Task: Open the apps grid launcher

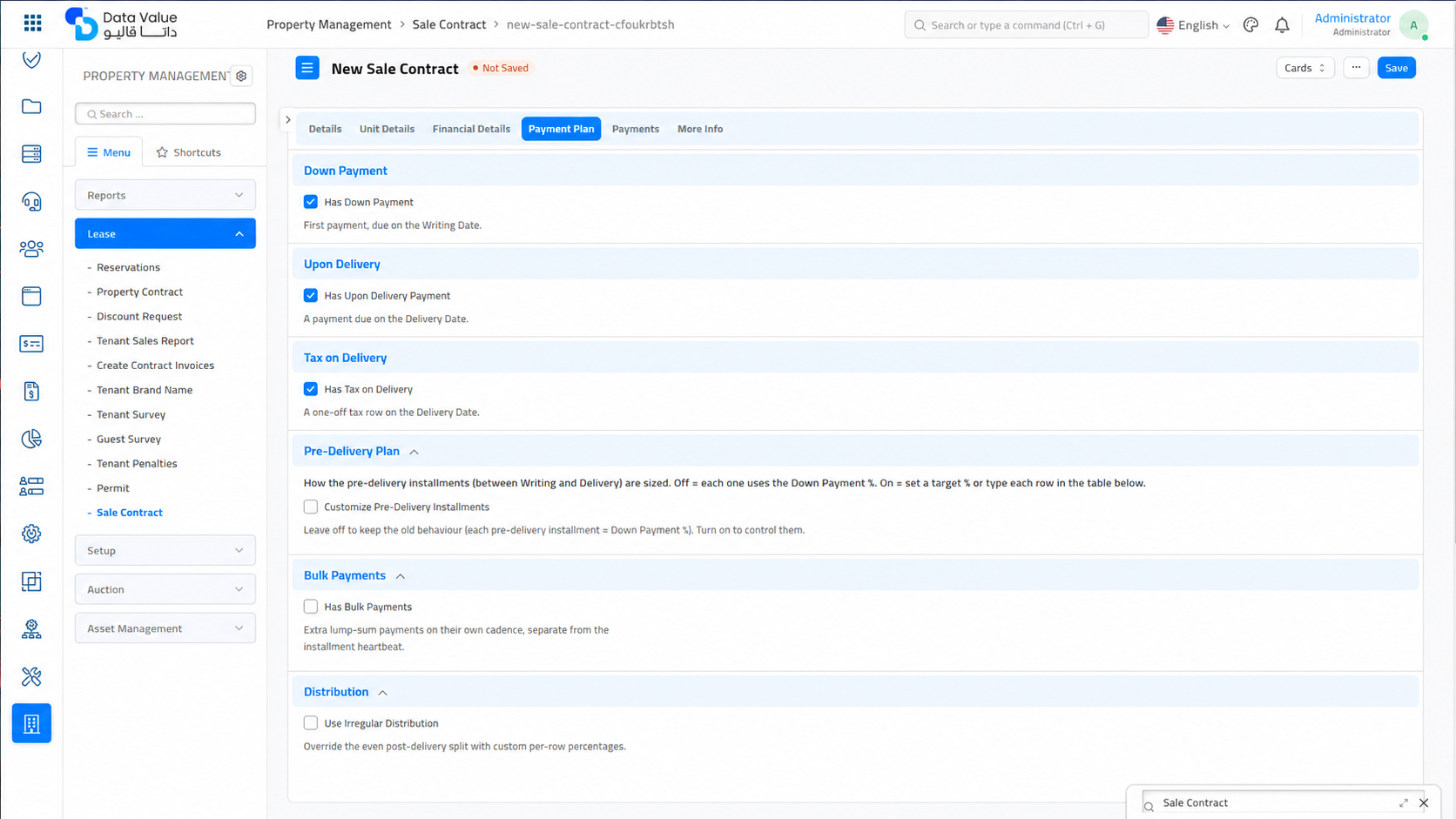Action: (x=32, y=23)
